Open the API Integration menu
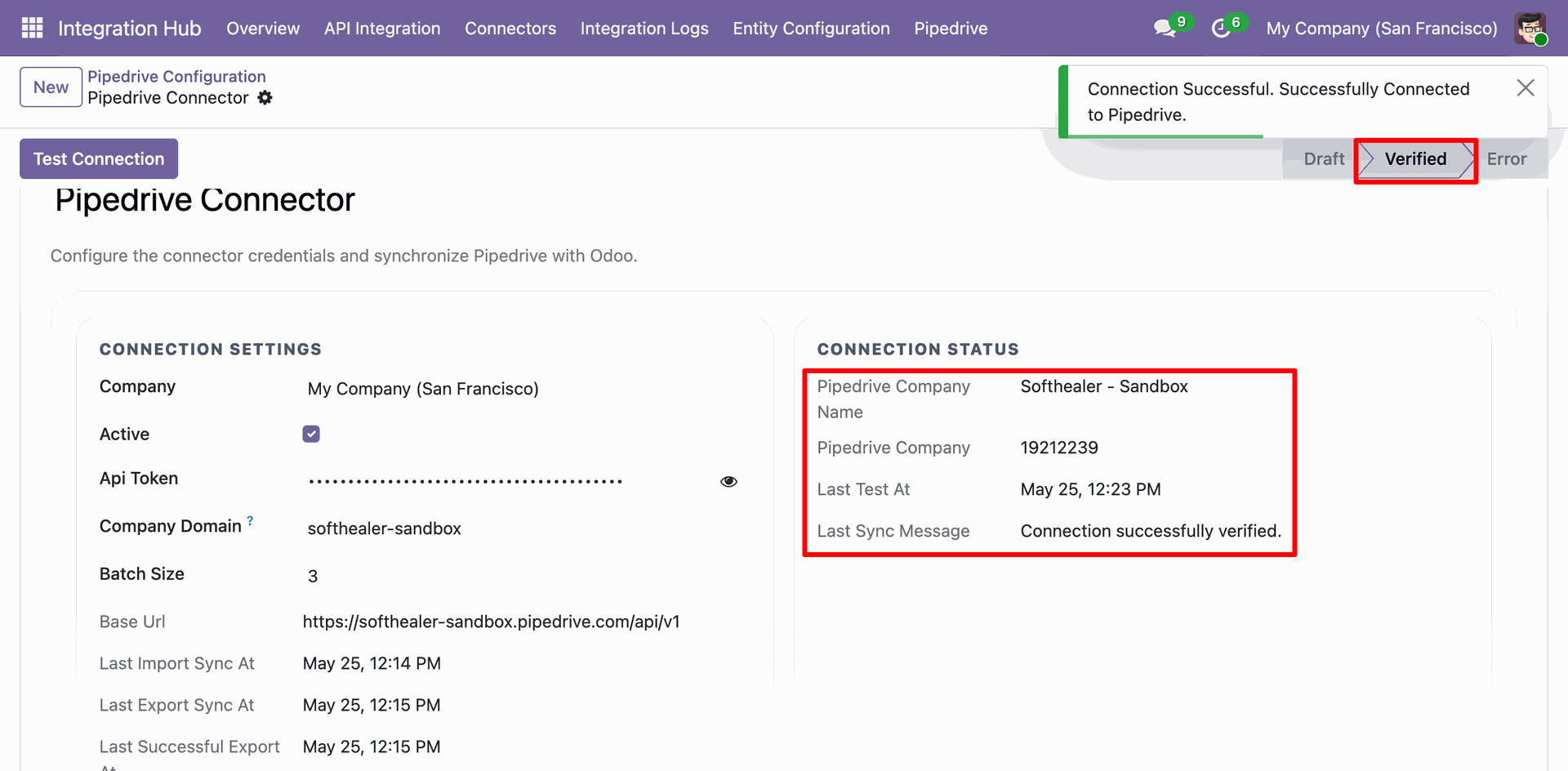This screenshot has width=1568, height=771. coord(382,28)
